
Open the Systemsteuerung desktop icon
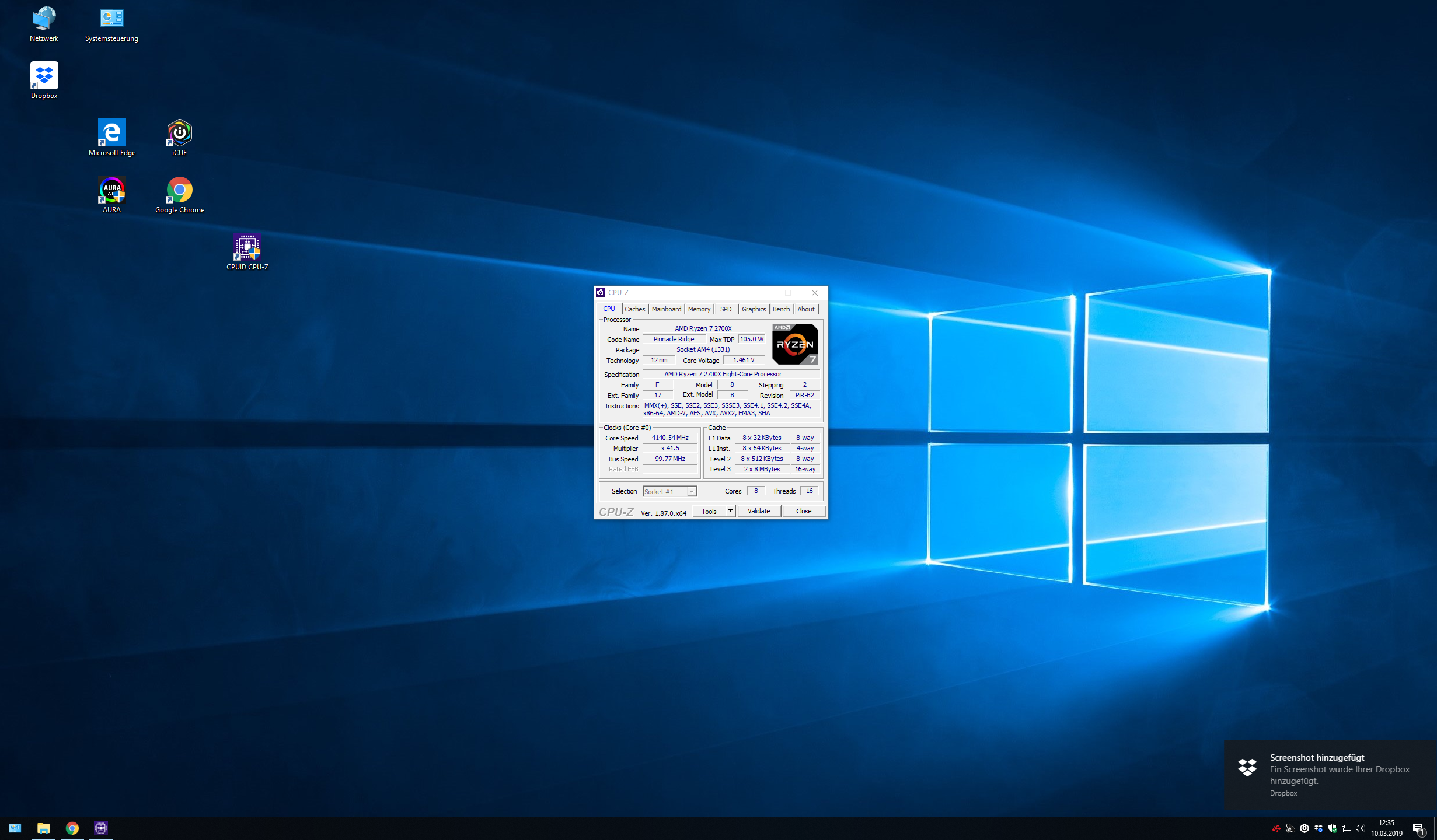click(111, 19)
